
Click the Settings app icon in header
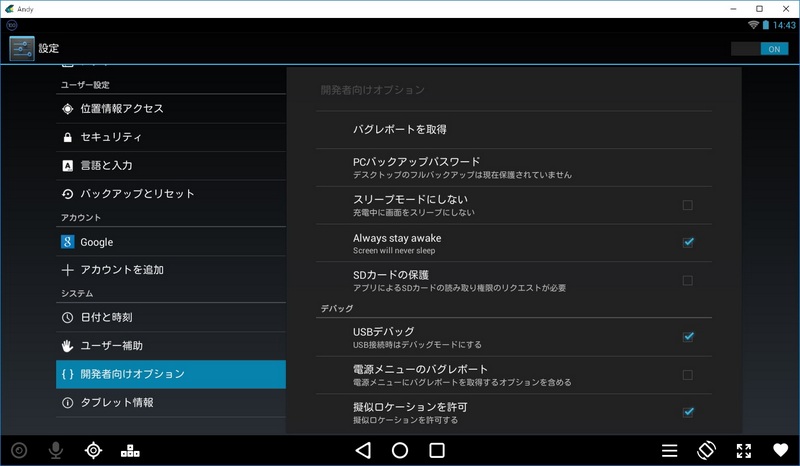point(22,48)
